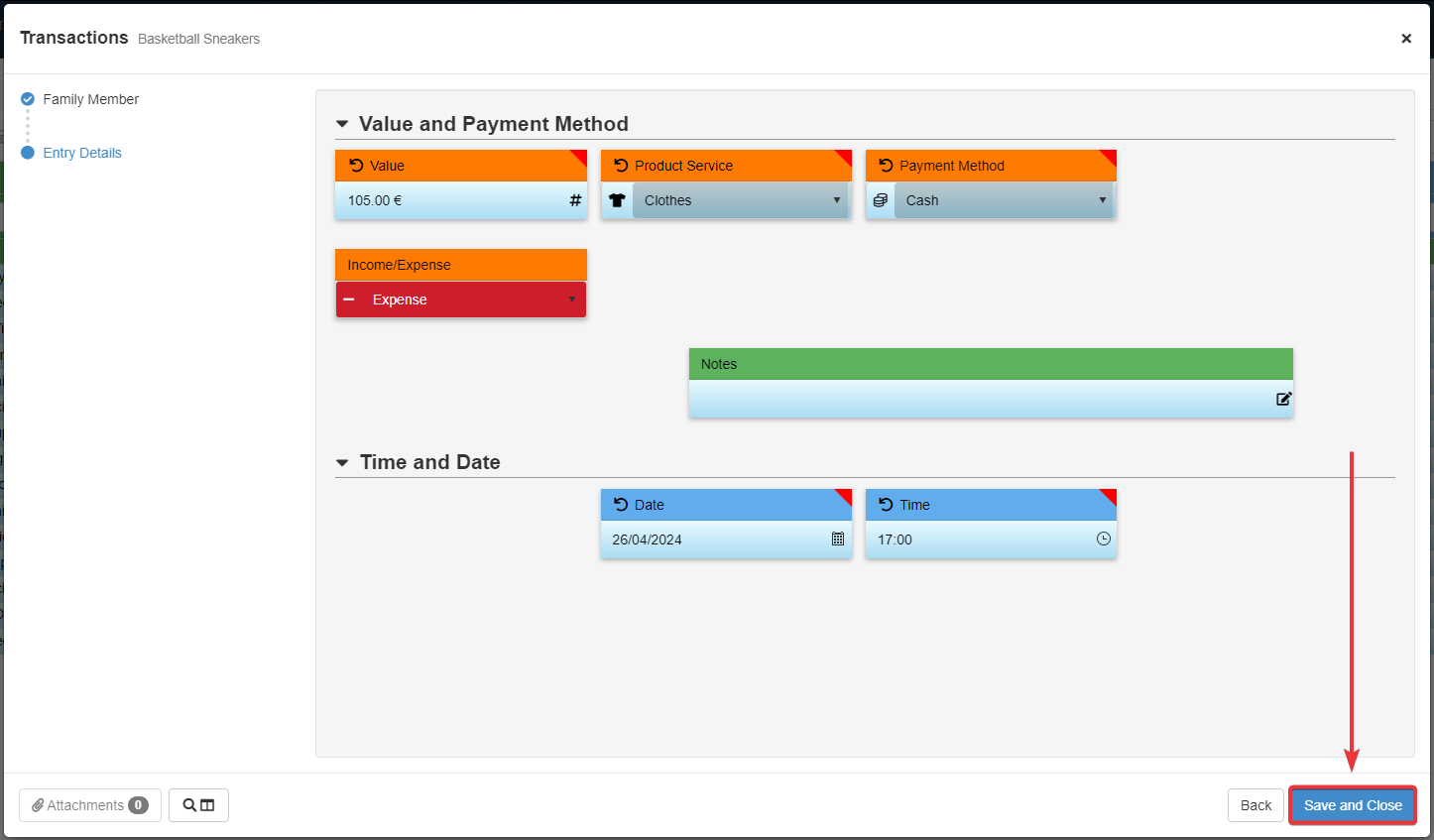Click the reset icon next to Product Service
The height and width of the screenshot is (840, 1434).
(x=622, y=166)
